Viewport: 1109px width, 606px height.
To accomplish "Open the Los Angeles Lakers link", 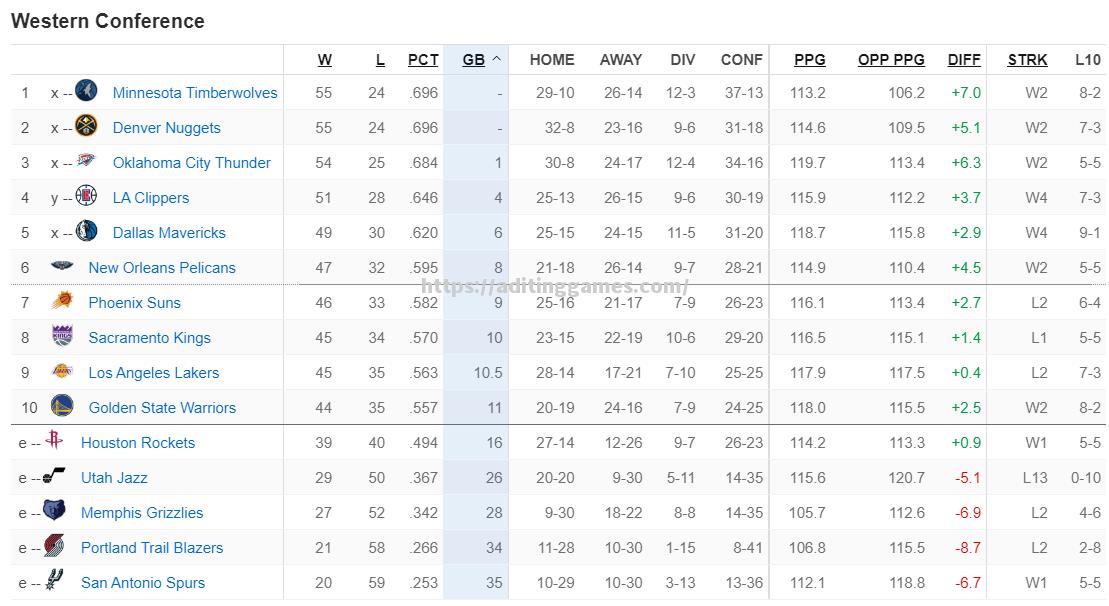I will pyautogui.click(x=153, y=373).
